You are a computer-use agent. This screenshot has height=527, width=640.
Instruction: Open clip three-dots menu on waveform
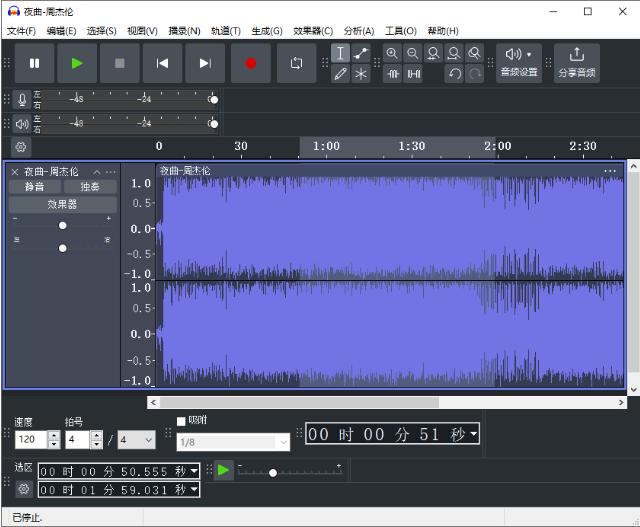[610, 171]
